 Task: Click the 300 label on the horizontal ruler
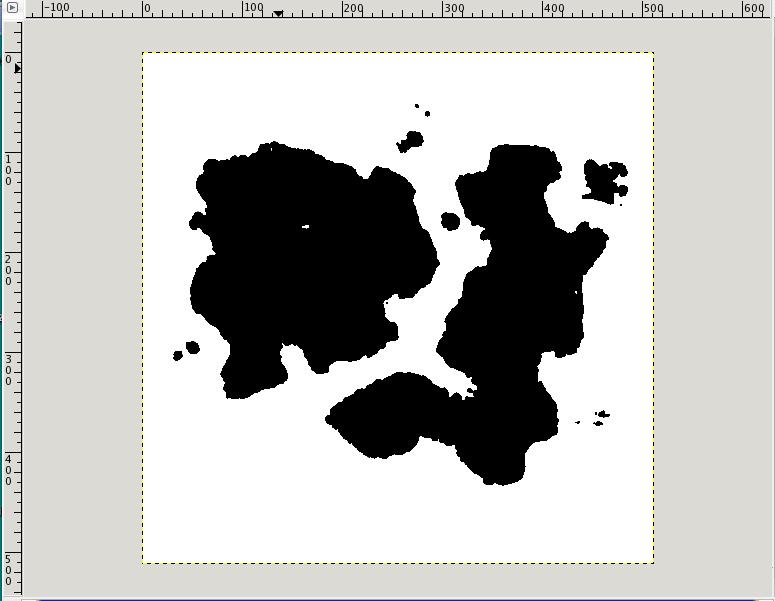tap(454, 8)
